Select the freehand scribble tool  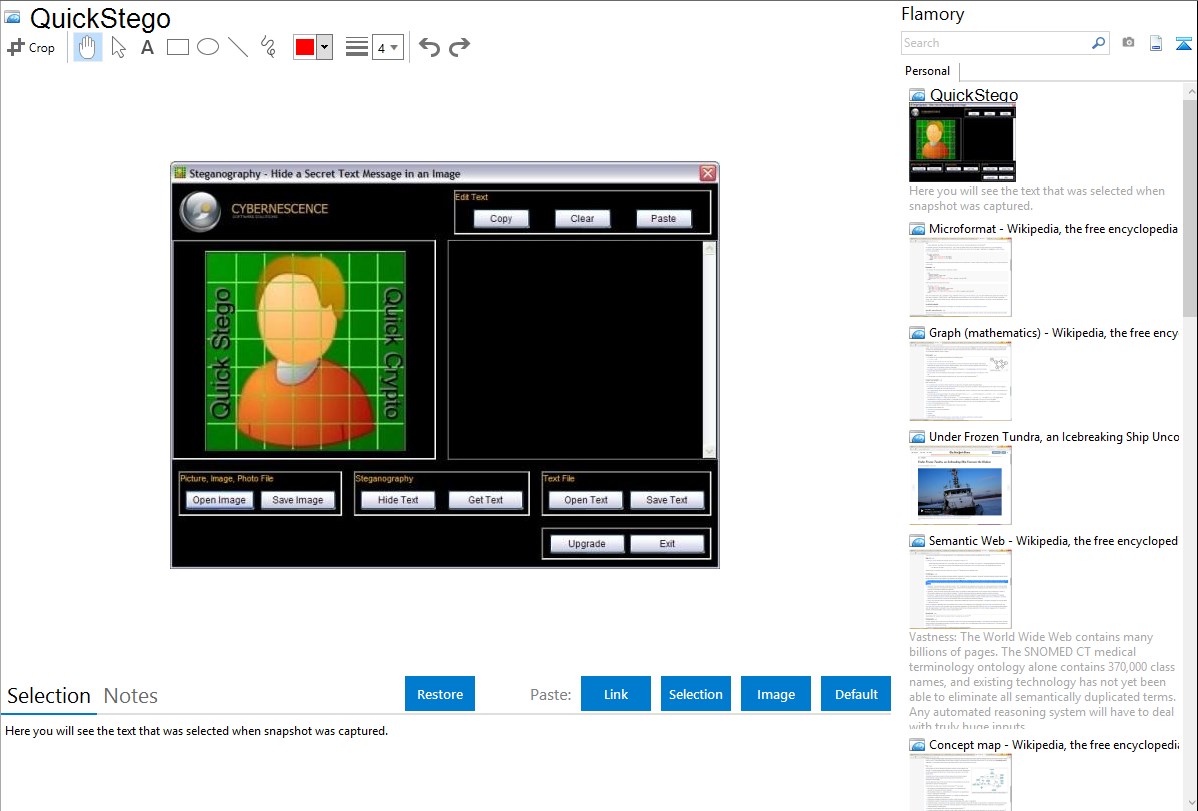[268, 47]
